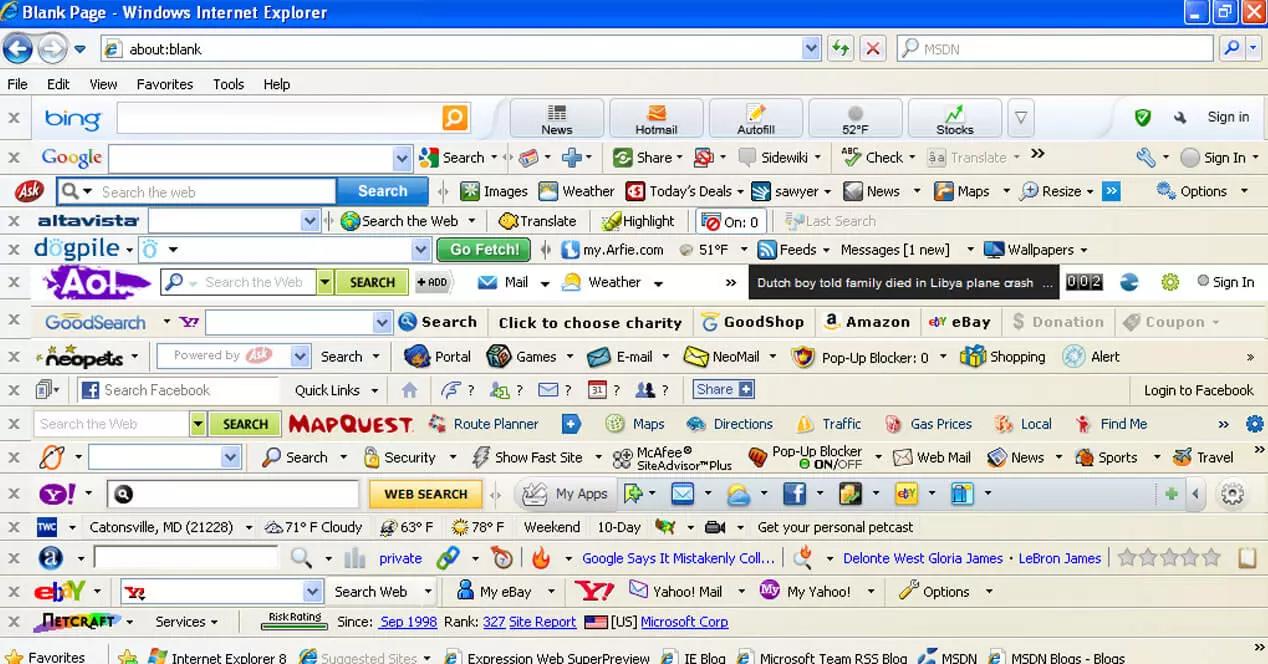
Task: Open Dogpile search box dropdown
Action: point(421,250)
